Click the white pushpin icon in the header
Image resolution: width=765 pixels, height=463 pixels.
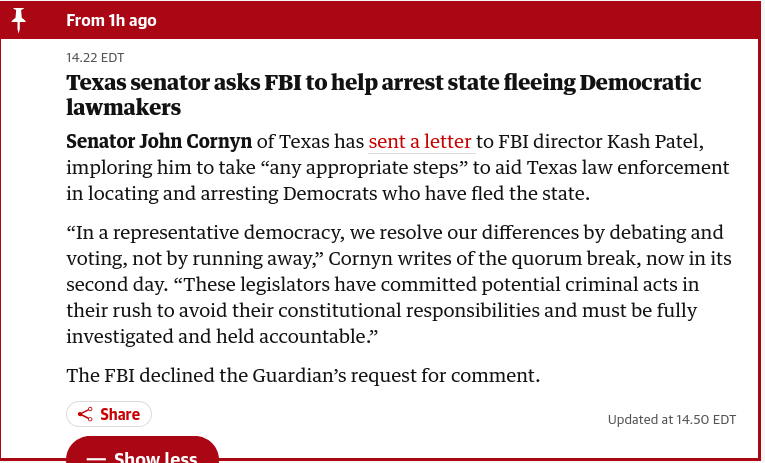[x=19, y=20]
